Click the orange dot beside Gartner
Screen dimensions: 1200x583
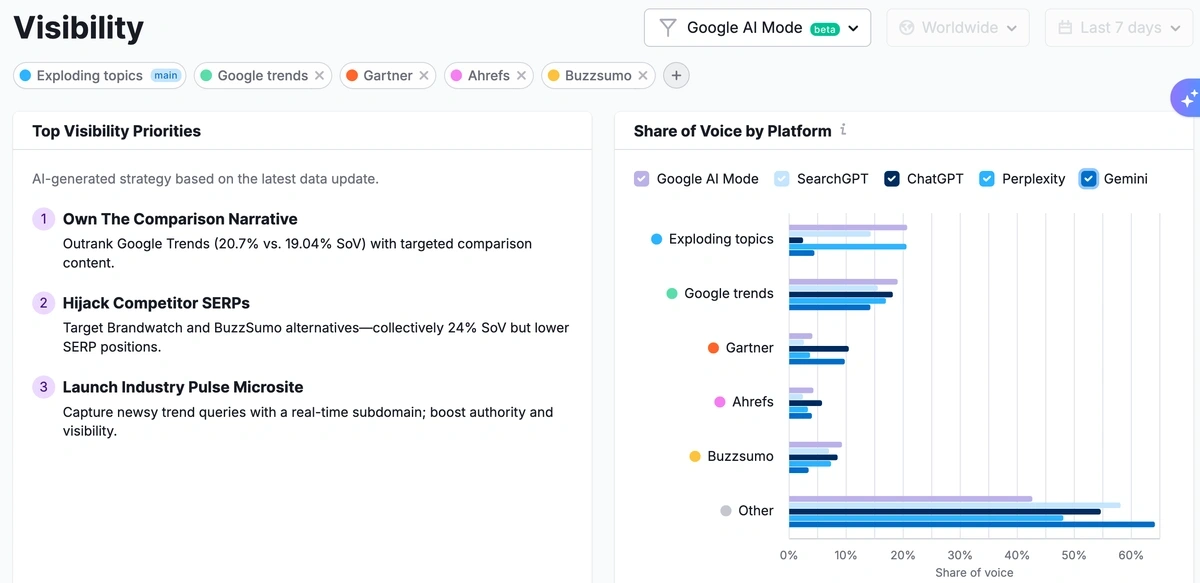coord(352,75)
